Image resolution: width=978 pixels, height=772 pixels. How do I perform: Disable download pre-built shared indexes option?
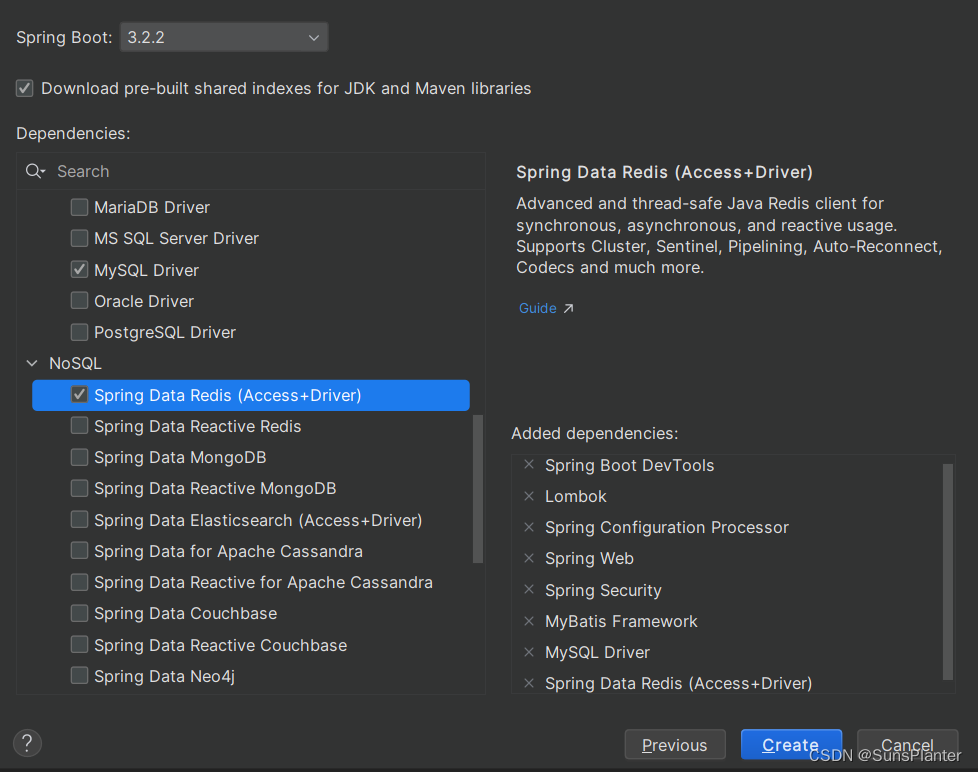point(25,88)
